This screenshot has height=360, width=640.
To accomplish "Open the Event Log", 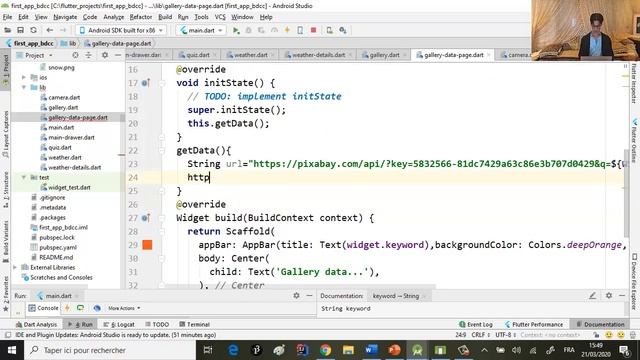I will coord(476,324).
